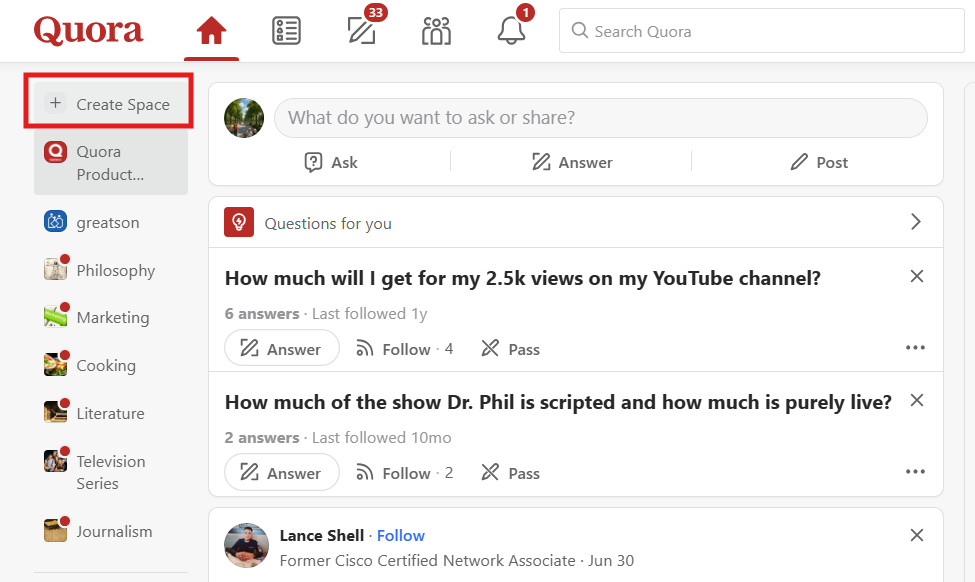Open the Dr. Phil scripted question
This screenshot has width=975, height=582.
558,402
